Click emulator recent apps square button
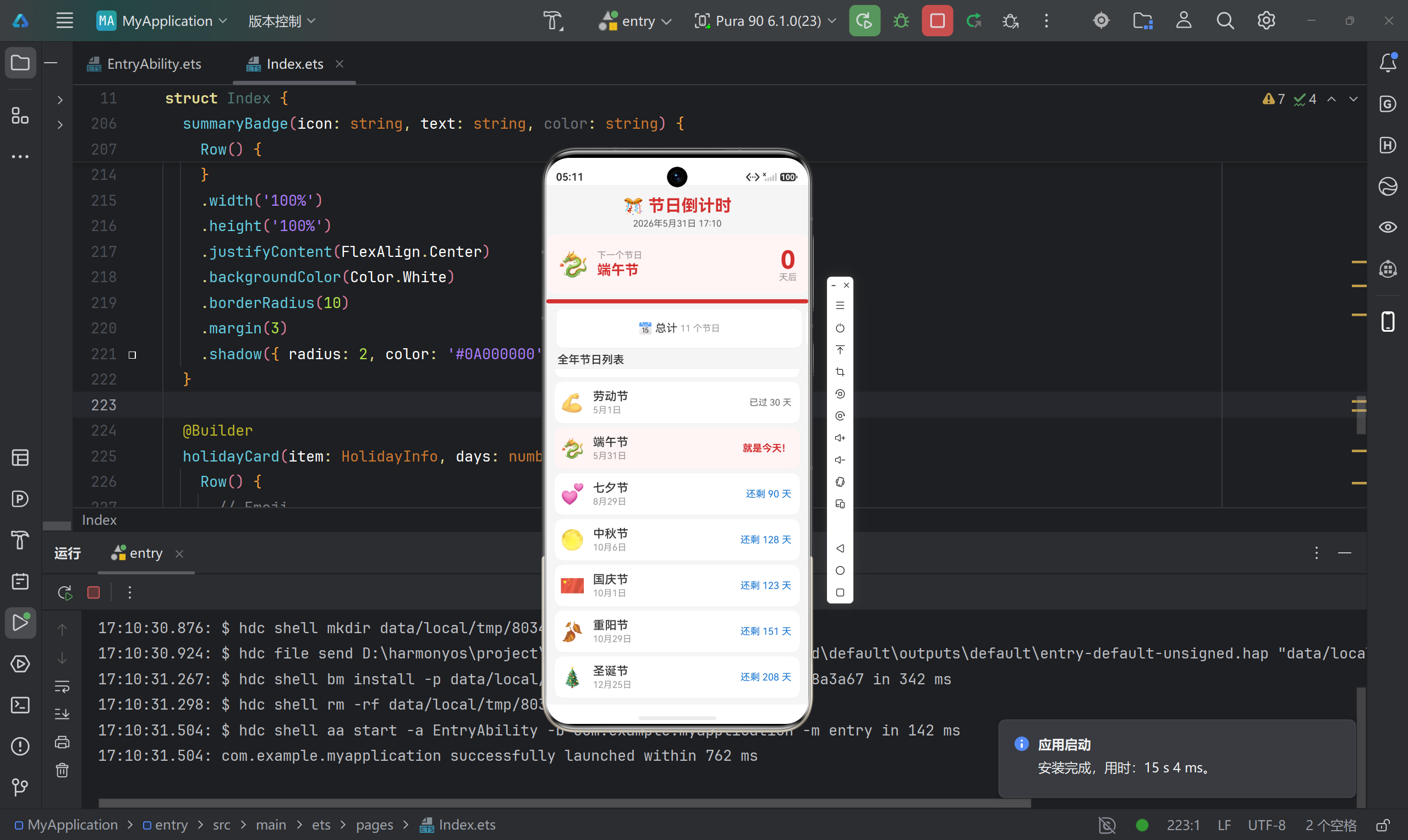 [x=840, y=592]
